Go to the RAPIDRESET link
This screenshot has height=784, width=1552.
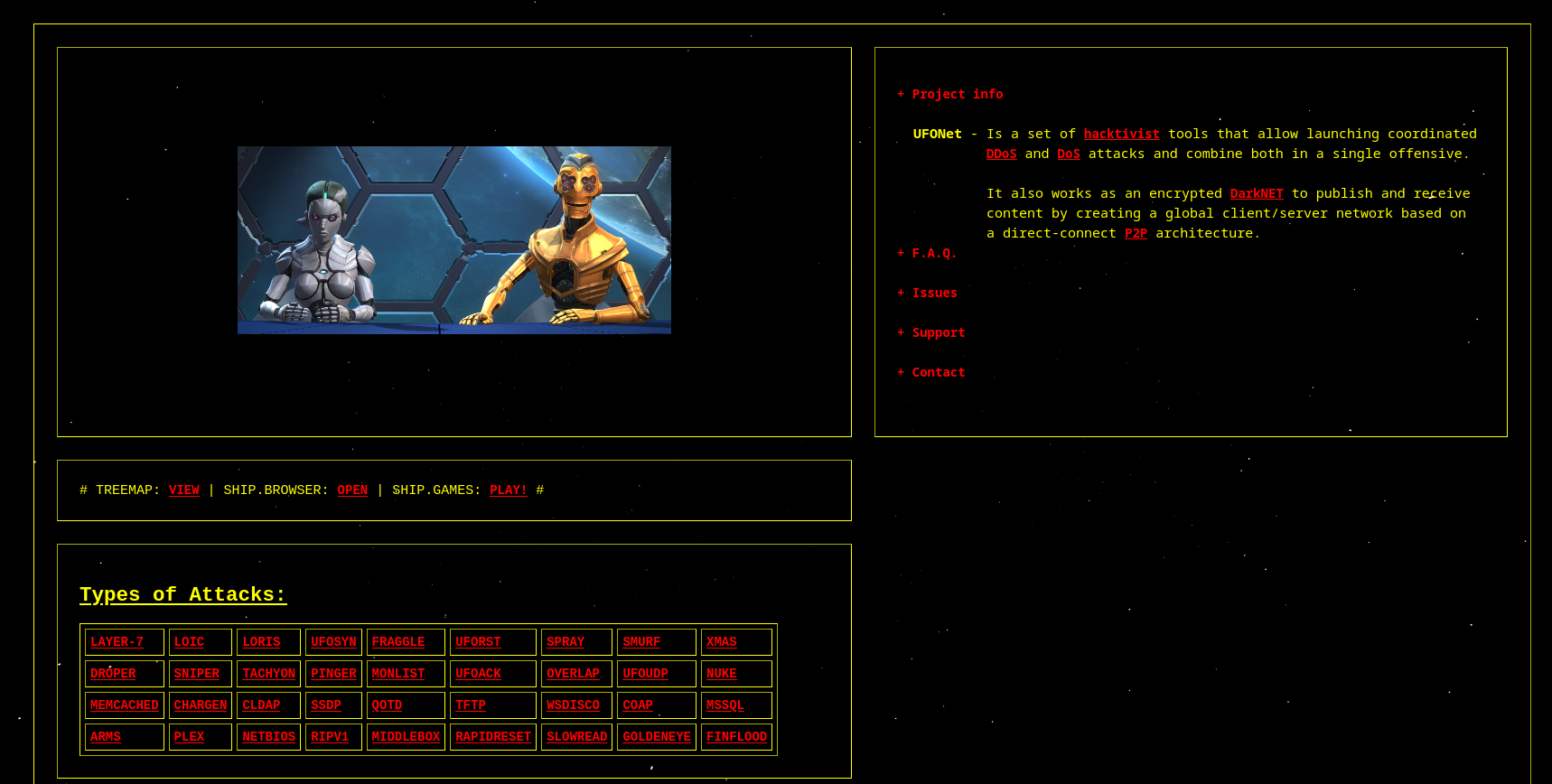[x=493, y=737]
